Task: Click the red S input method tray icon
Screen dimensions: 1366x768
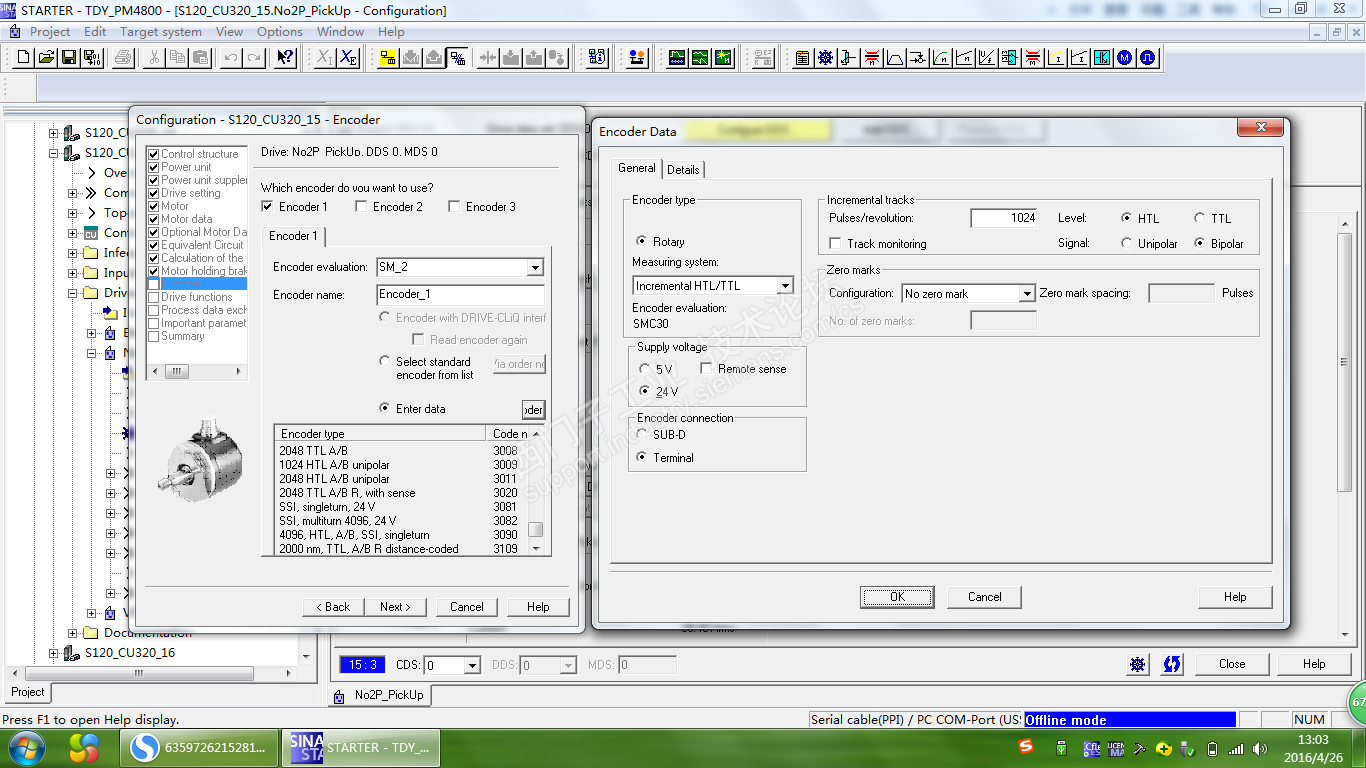Action: 1026,747
